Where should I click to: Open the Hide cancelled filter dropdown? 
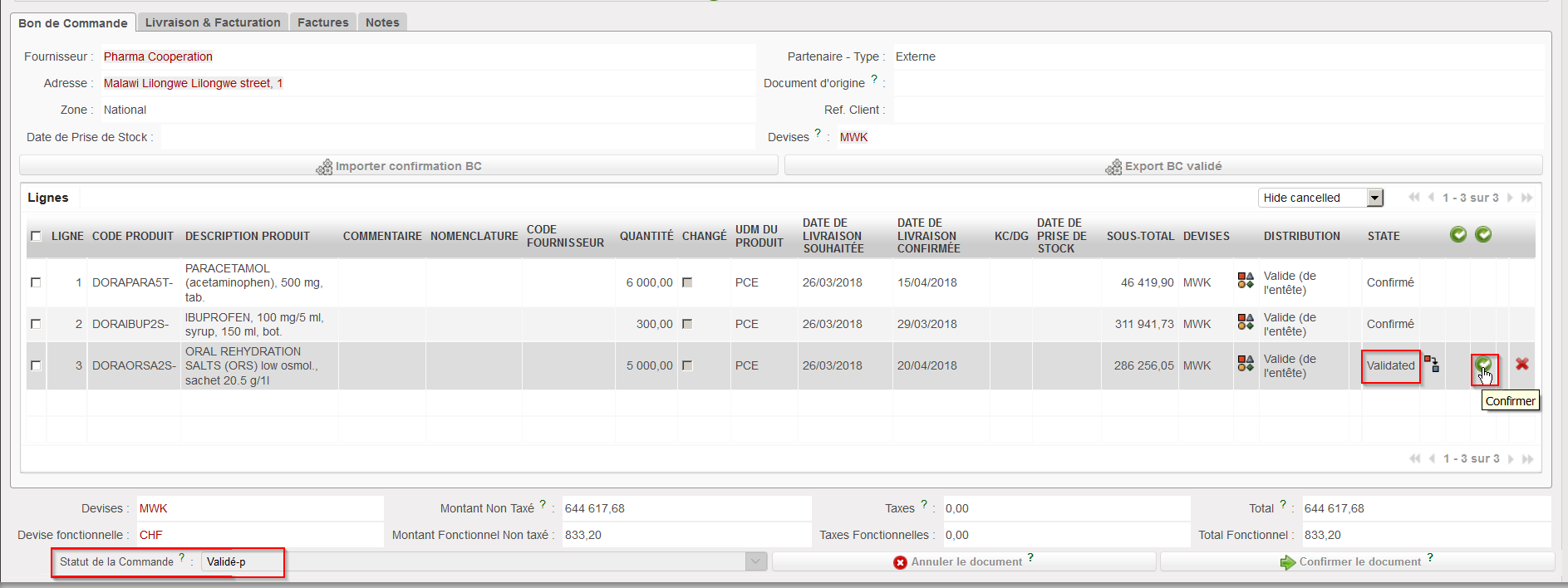pos(1374,198)
